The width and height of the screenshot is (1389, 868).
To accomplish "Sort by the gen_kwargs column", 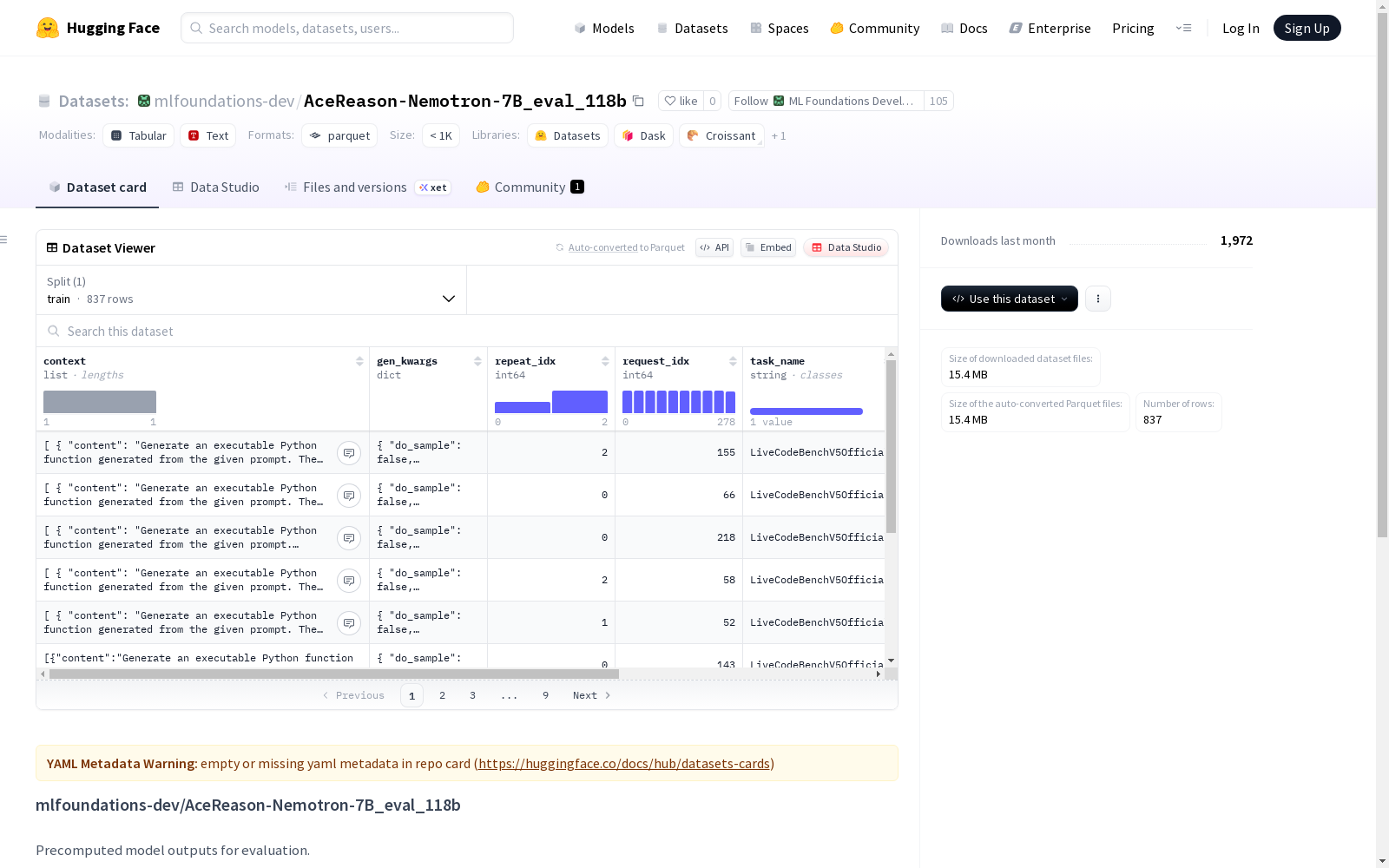I will 477,361.
